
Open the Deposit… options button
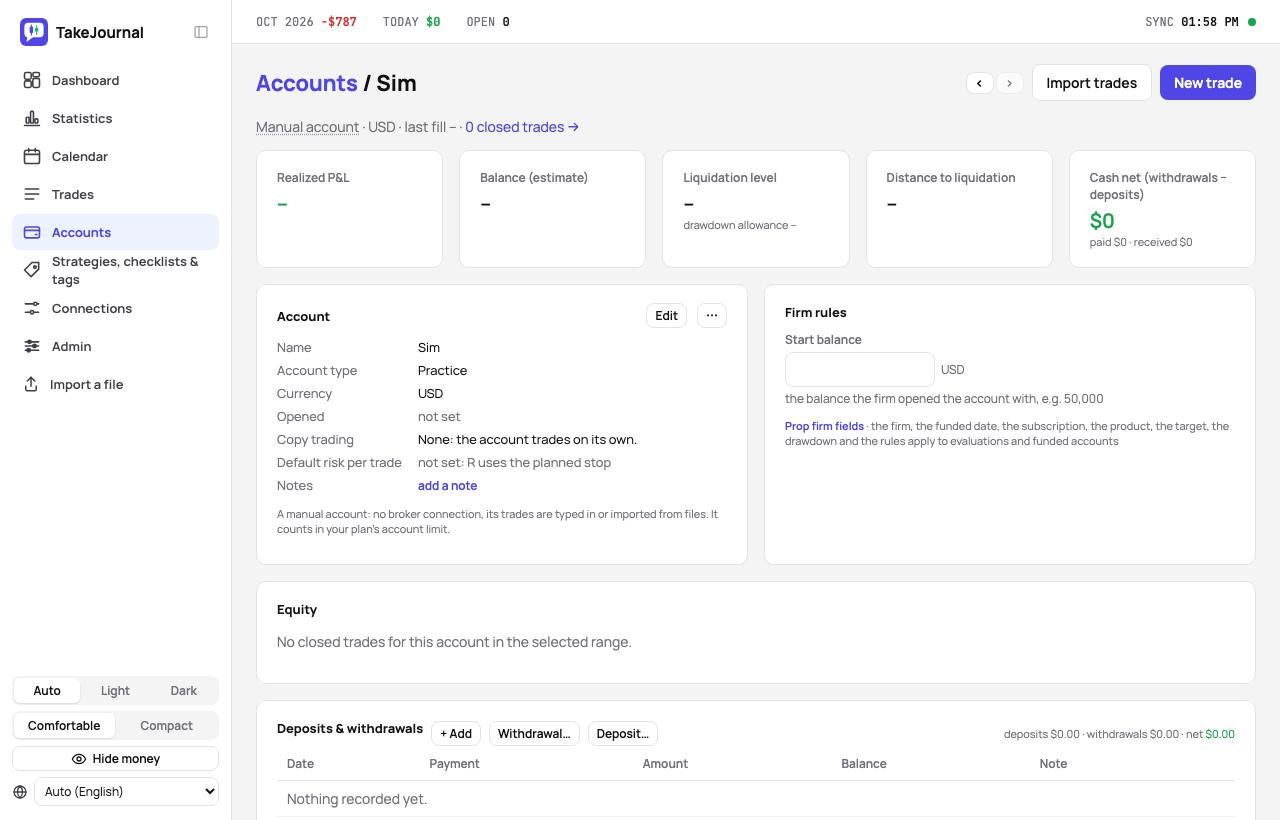click(623, 734)
